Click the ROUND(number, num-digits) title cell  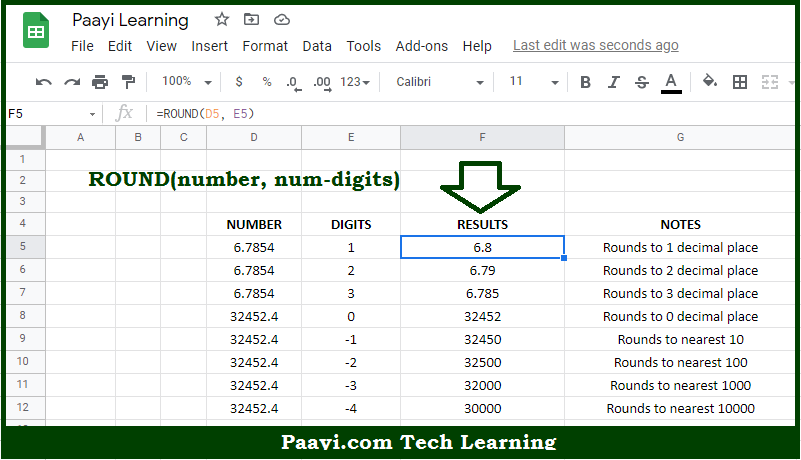[244, 180]
